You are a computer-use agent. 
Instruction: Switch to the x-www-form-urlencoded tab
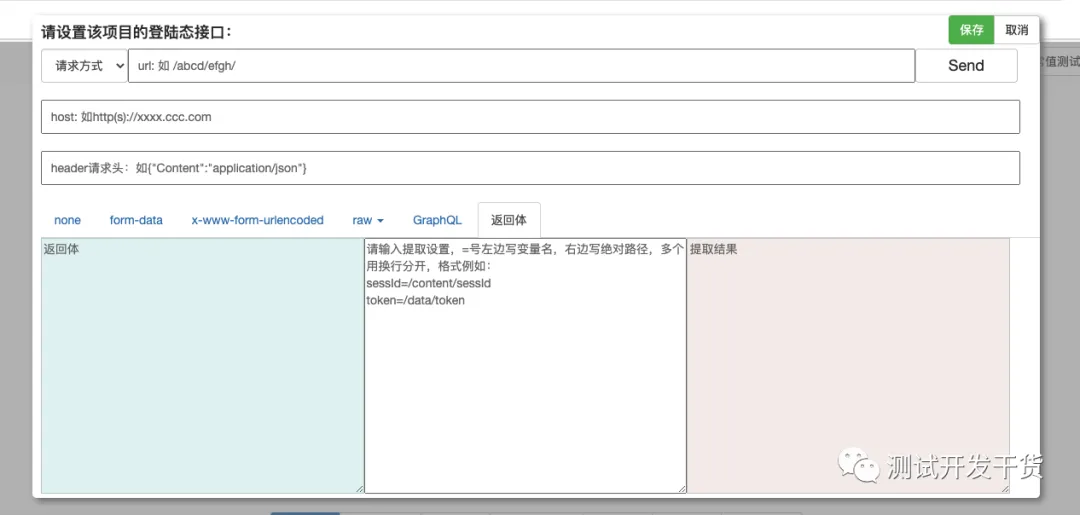tap(258, 220)
